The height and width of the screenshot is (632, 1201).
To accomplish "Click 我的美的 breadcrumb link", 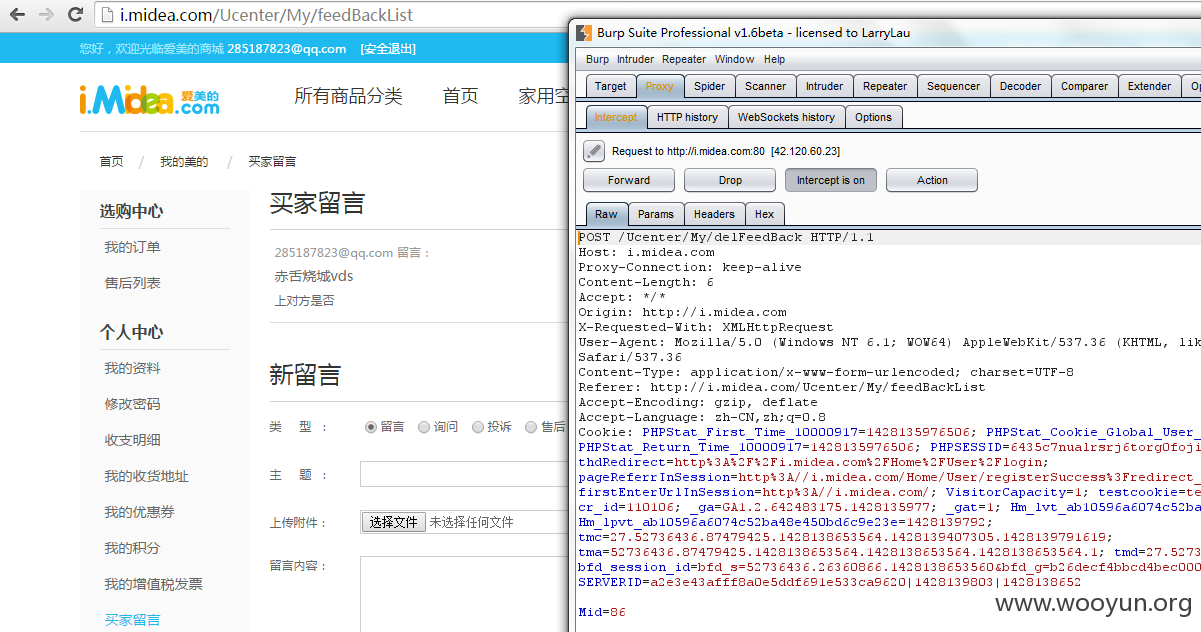I will (184, 161).
